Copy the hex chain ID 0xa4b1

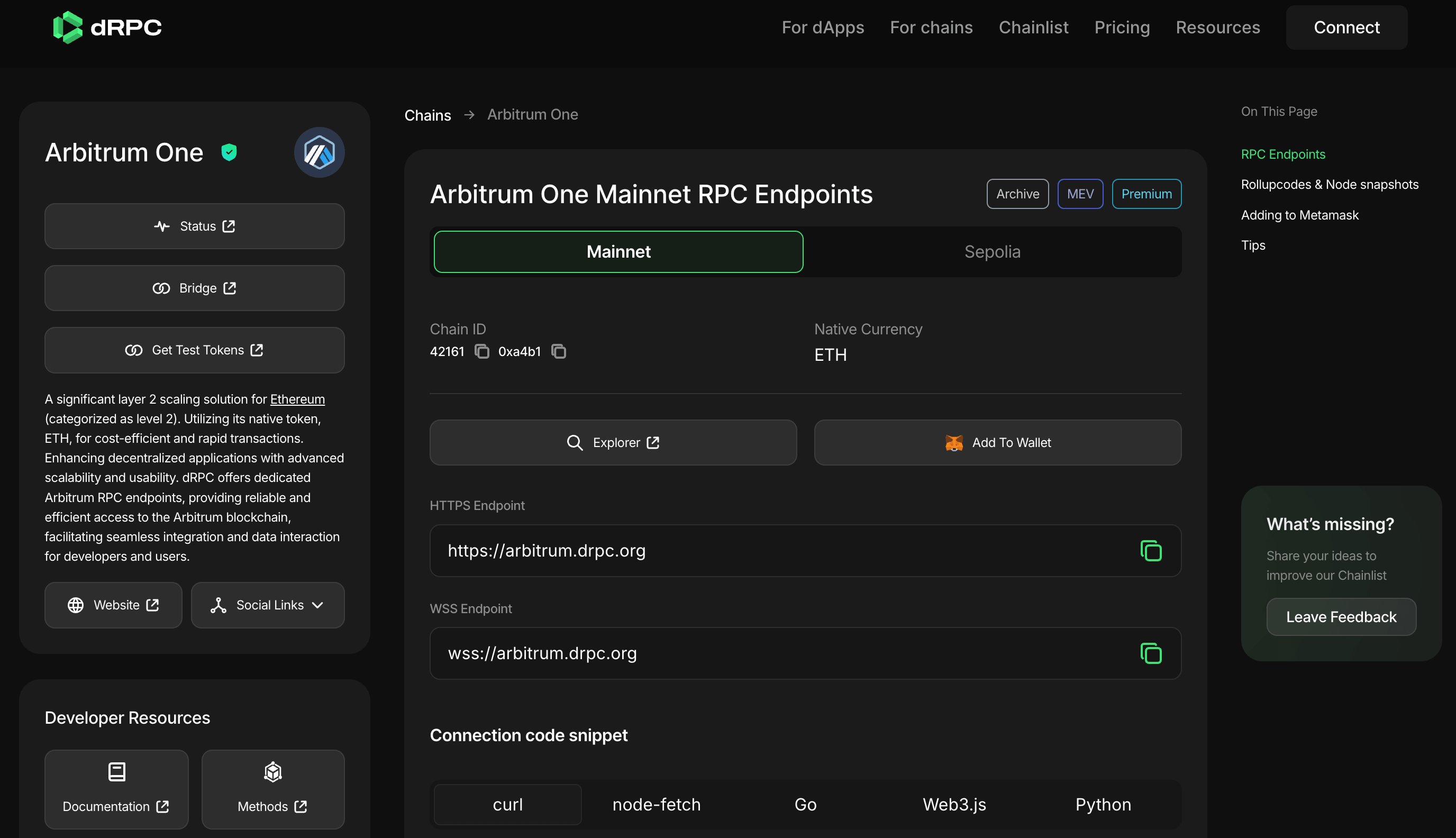click(558, 352)
